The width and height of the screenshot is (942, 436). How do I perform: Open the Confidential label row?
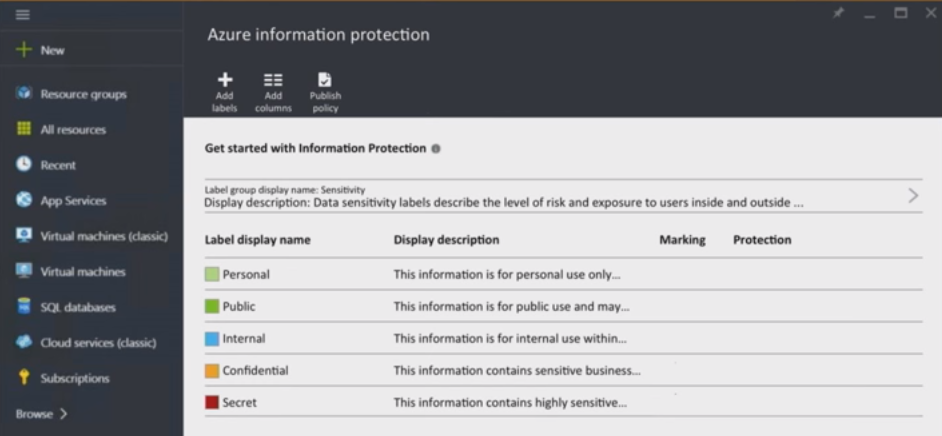[x=255, y=370]
